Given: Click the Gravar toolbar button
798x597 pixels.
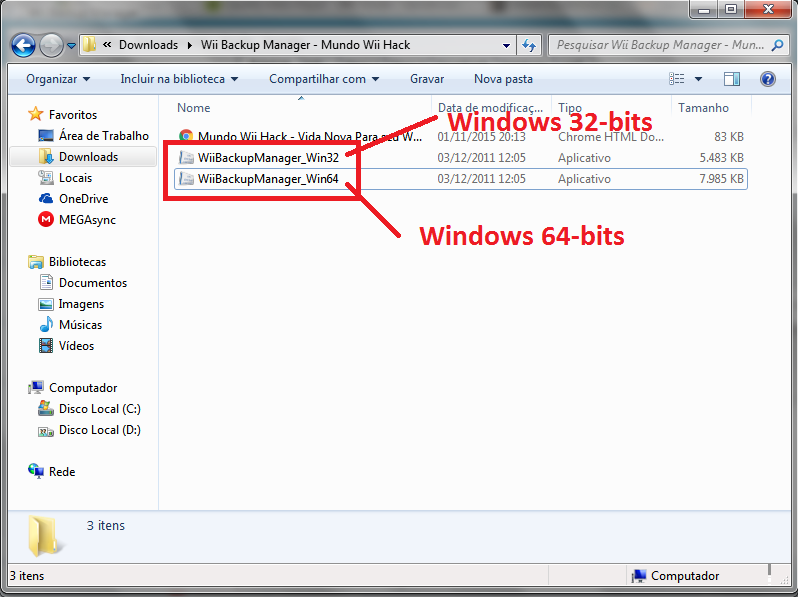Looking at the screenshot, I should (427, 79).
